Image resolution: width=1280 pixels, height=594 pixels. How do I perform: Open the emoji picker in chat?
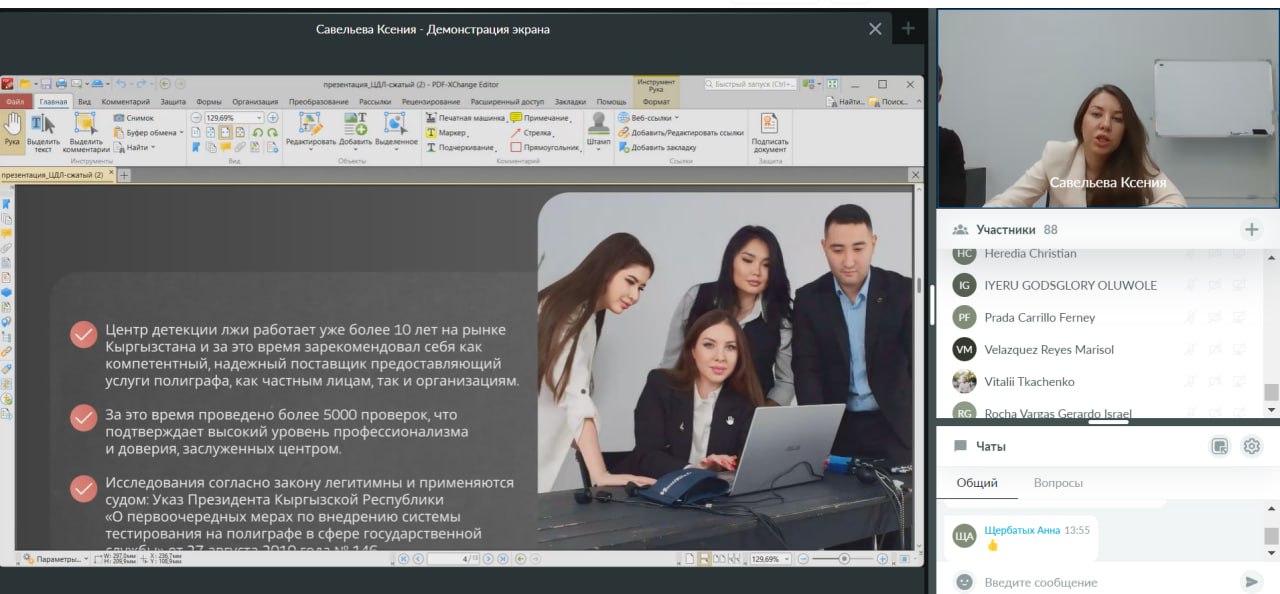(964, 582)
